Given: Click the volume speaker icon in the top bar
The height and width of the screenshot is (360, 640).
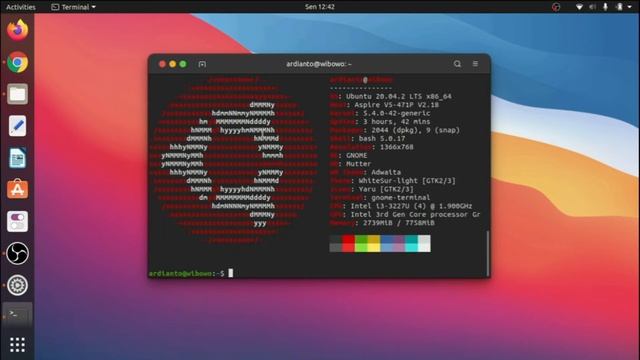Looking at the screenshot, I should point(592,7).
